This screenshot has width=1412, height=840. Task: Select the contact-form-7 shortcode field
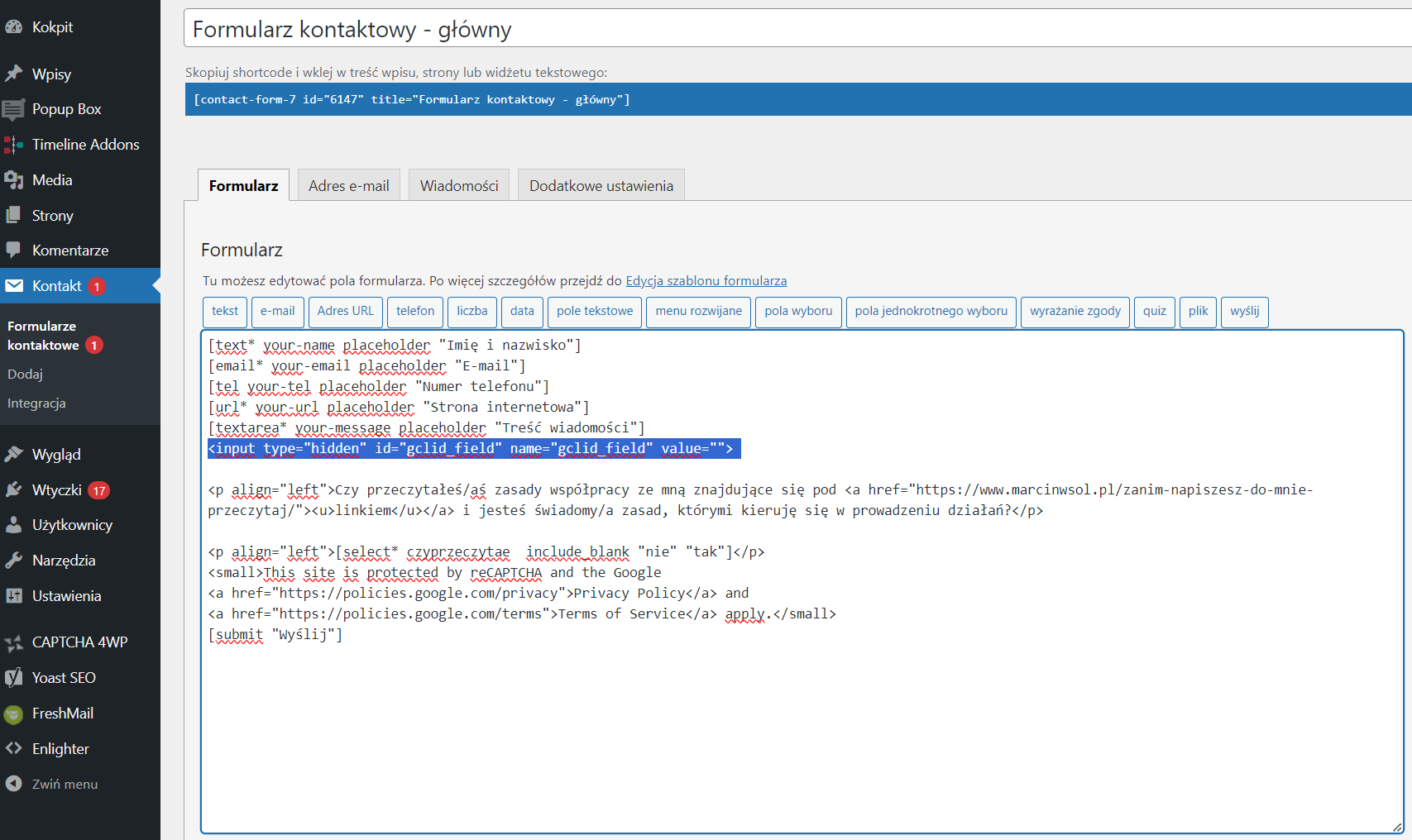click(x=798, y=99)
